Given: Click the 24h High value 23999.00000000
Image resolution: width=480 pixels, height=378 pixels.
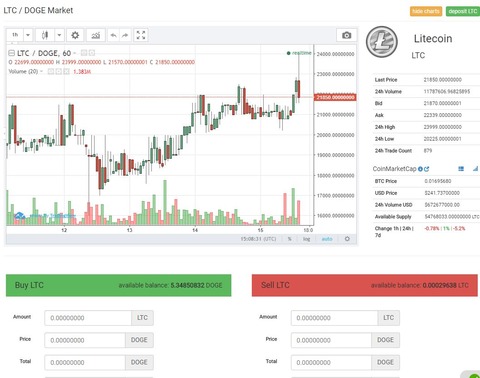Looking at the screenshot, I should point(443,127).
